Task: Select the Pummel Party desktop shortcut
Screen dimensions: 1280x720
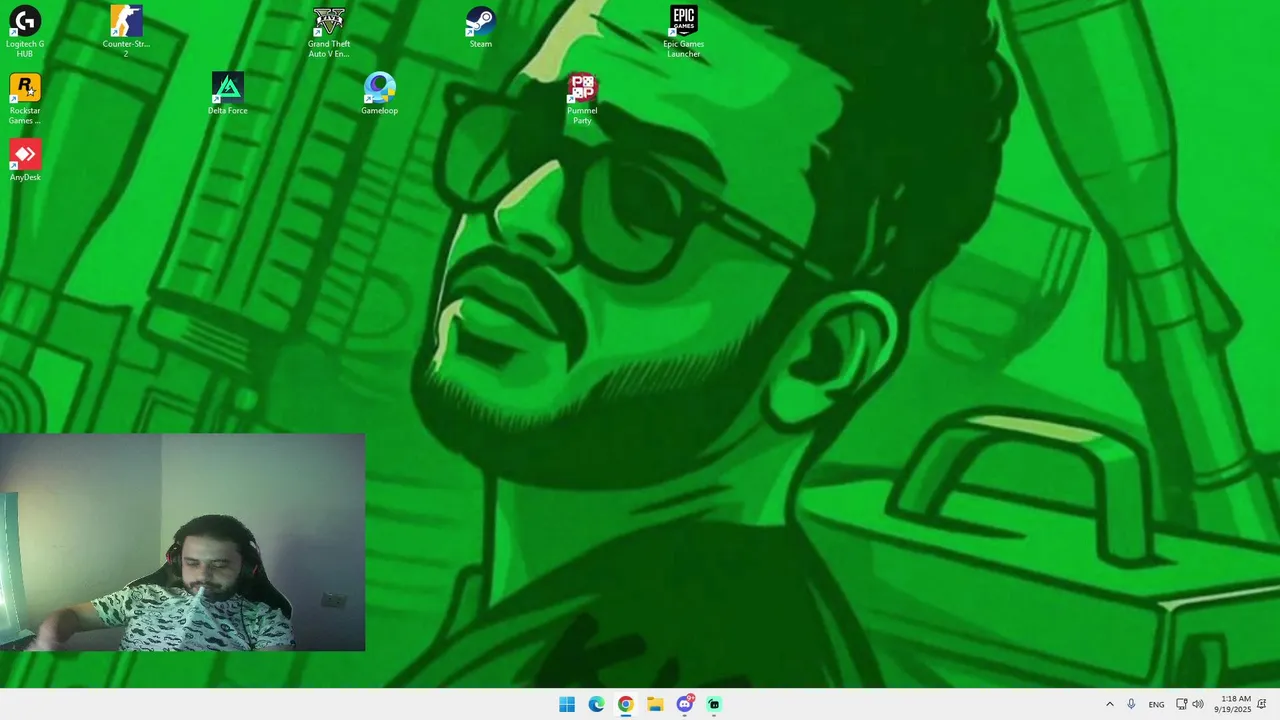Action: point(582,98)
